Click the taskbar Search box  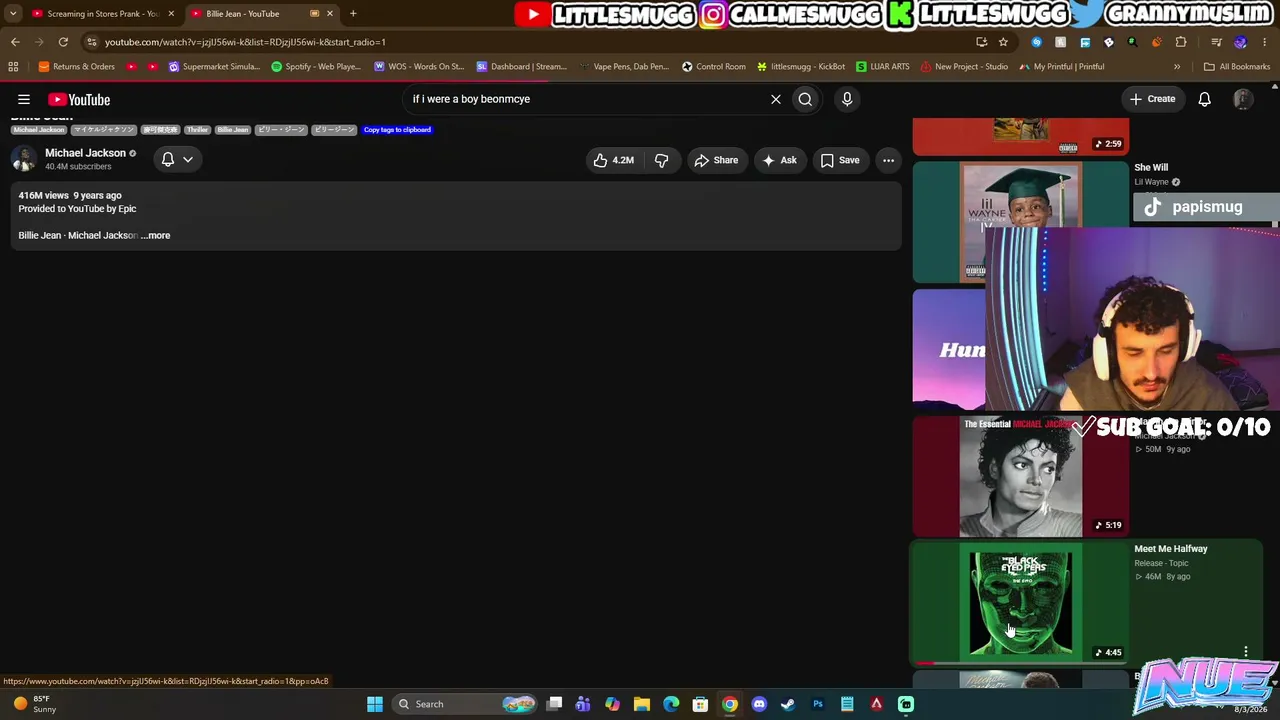pos(465,704)
